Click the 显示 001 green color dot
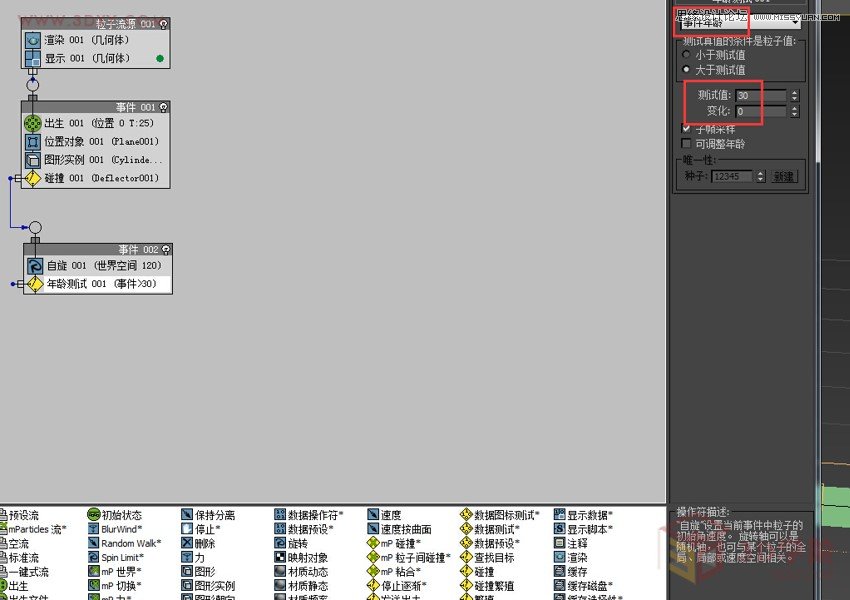This screenshot has width=850, height=600. 159,59
